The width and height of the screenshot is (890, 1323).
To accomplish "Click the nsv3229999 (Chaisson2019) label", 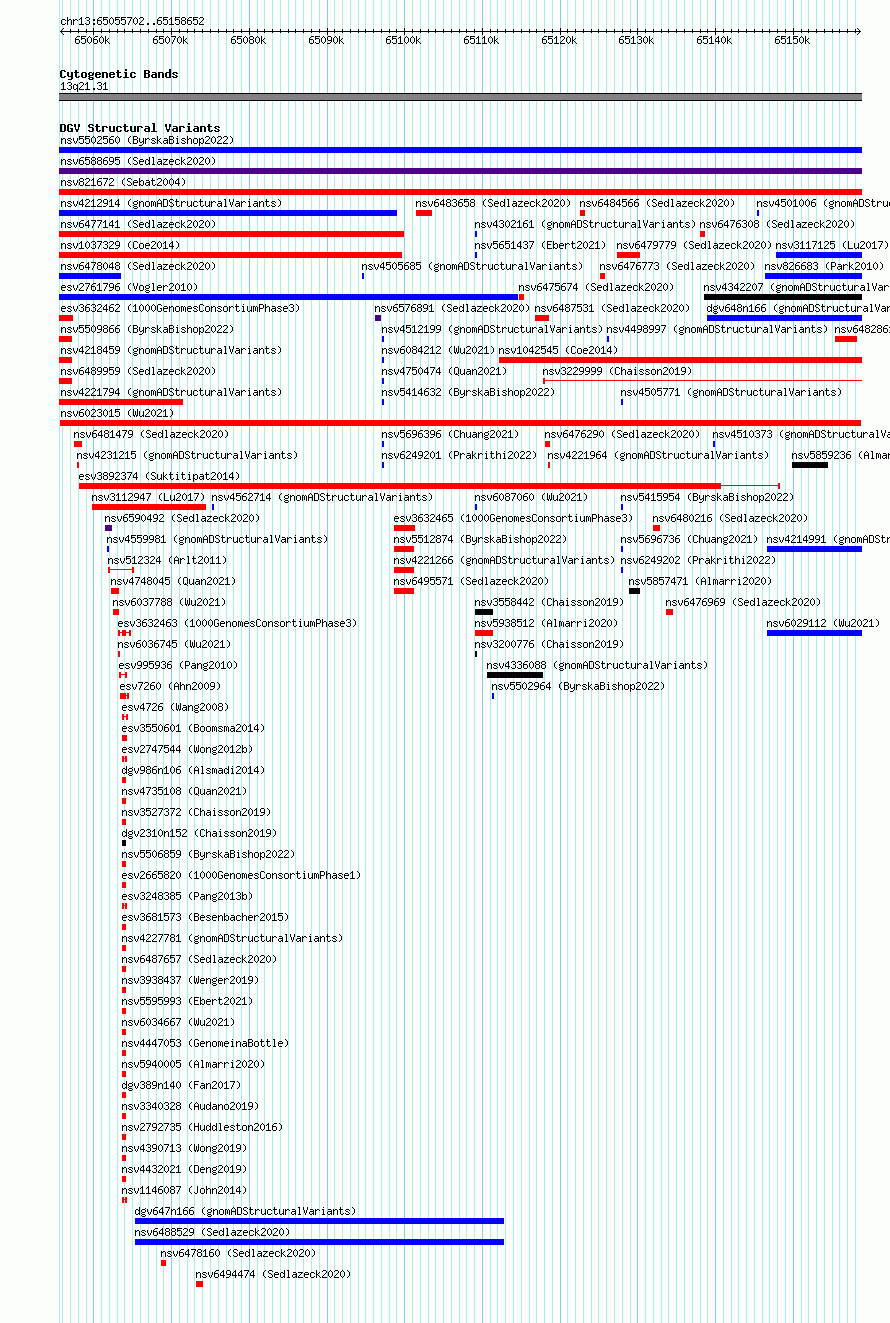I will (x=617, y=371).
